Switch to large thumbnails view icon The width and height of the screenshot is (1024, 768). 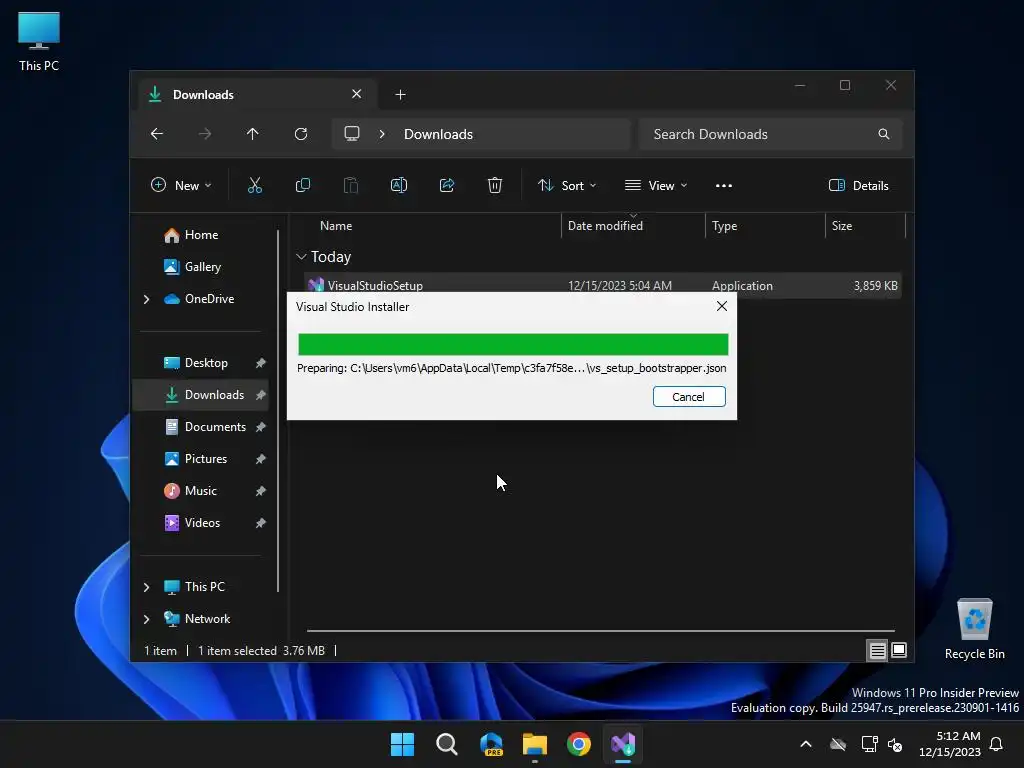point(899,650)
